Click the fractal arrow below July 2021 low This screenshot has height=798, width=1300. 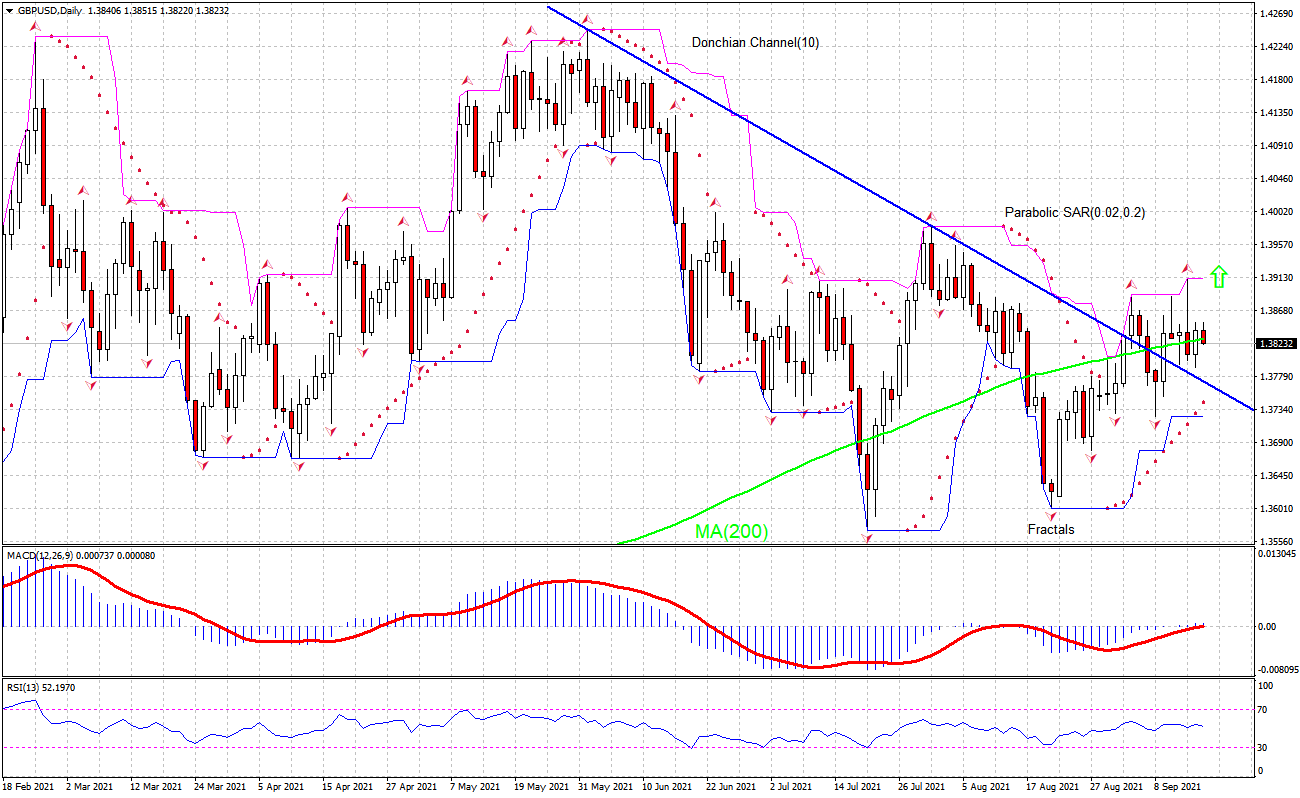tap(867, 538)
